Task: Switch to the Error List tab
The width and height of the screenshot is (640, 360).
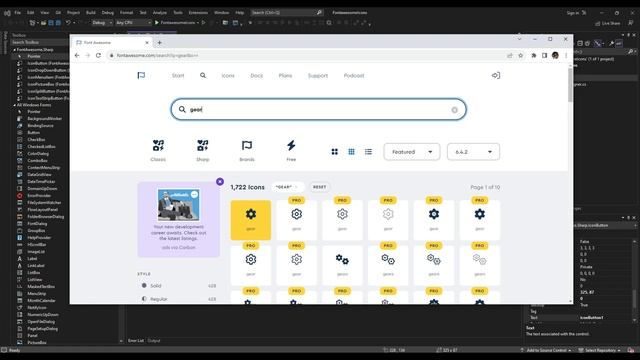Action: pyautogui.click(x=136, y=340)
